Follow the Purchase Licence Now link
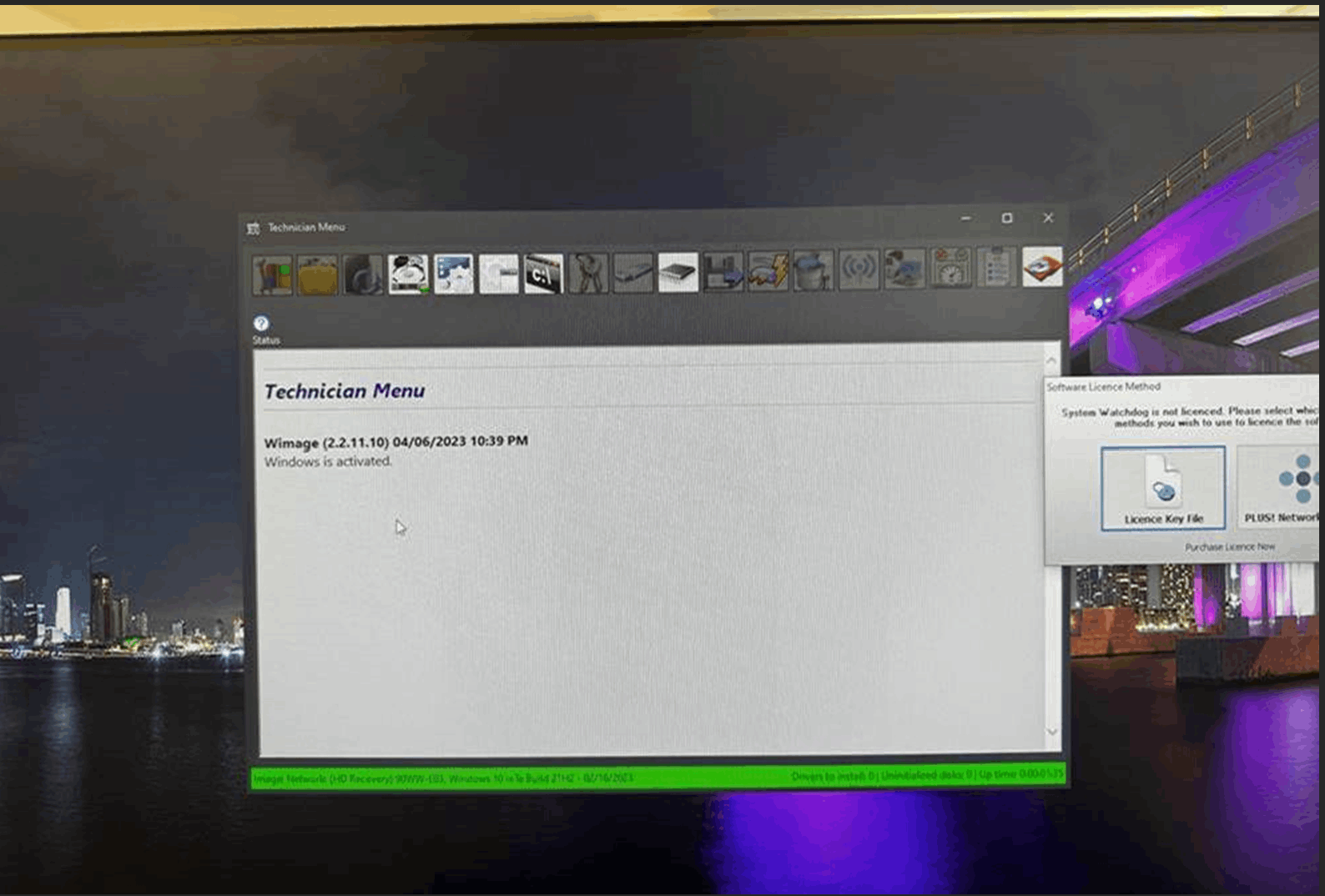This screenshot has width=1325, height=896. tap(1230, 547)
